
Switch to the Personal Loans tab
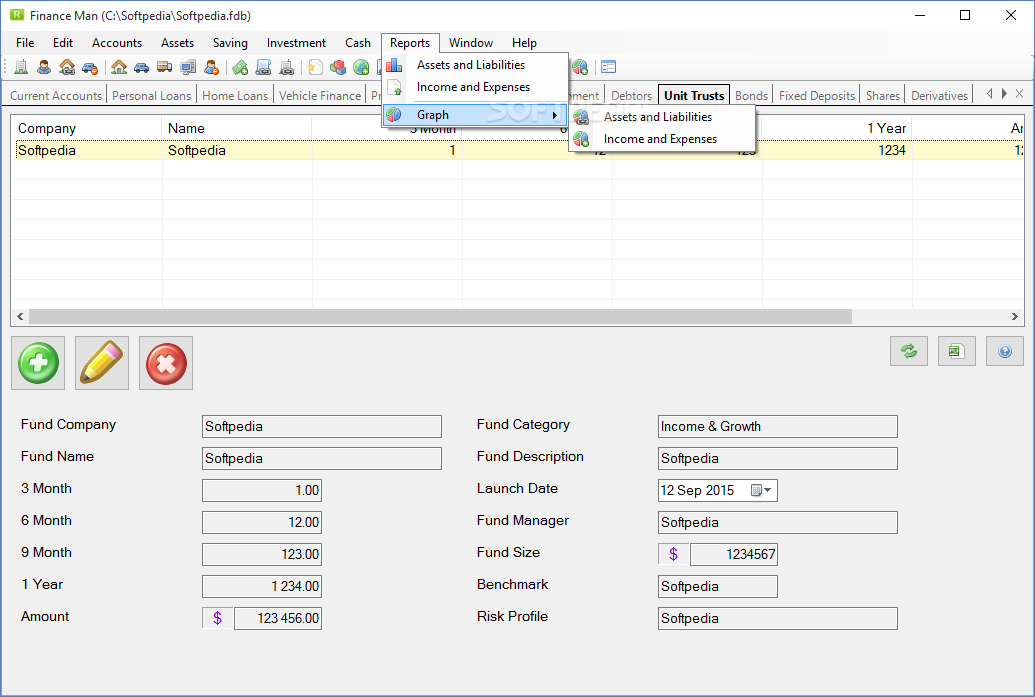tap(151, 96)
